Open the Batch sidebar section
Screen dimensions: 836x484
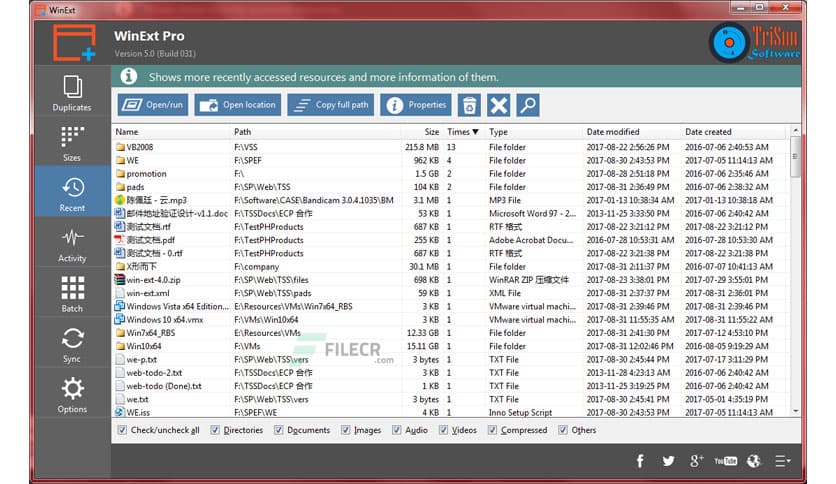72,294
